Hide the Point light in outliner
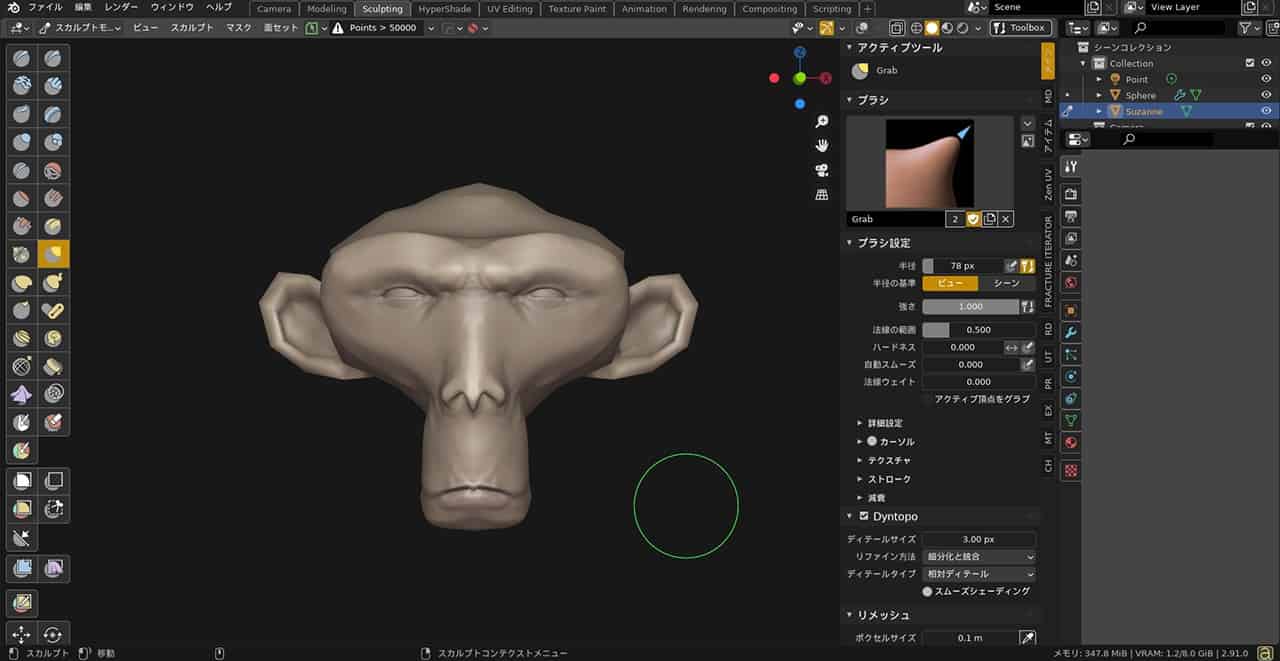 click(x=1266, y=79)
